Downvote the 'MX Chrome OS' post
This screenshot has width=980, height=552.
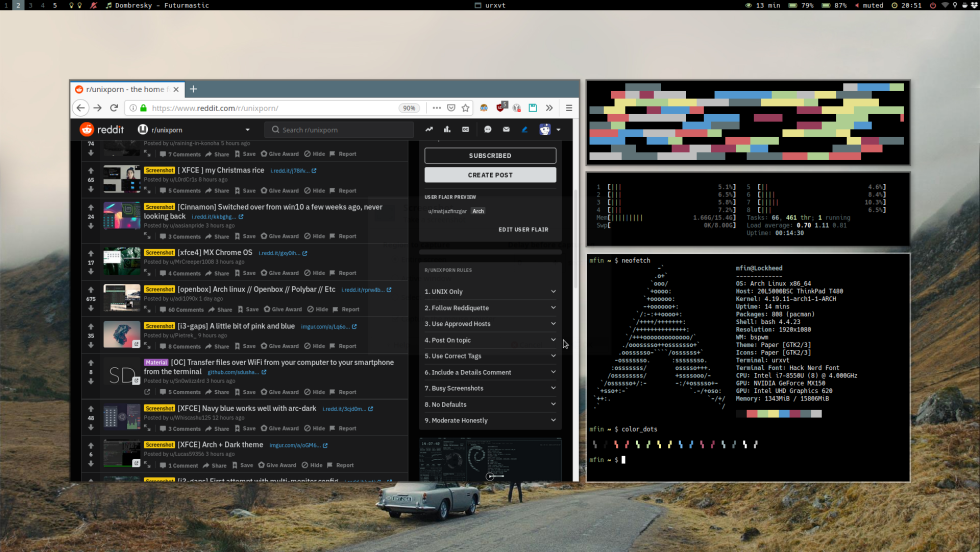pos(91,271)
